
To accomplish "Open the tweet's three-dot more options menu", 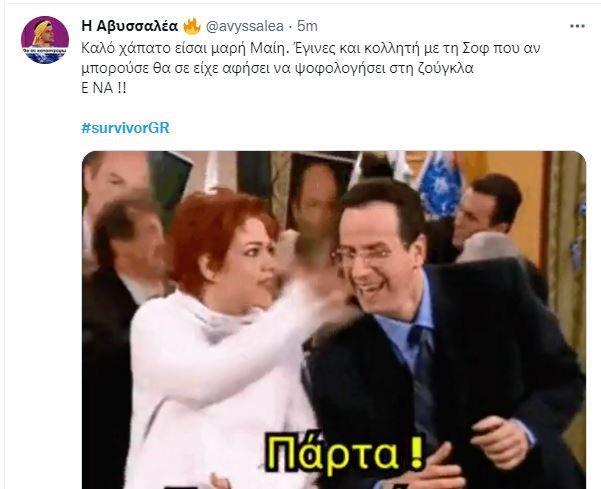I will (x=577, y=26).
